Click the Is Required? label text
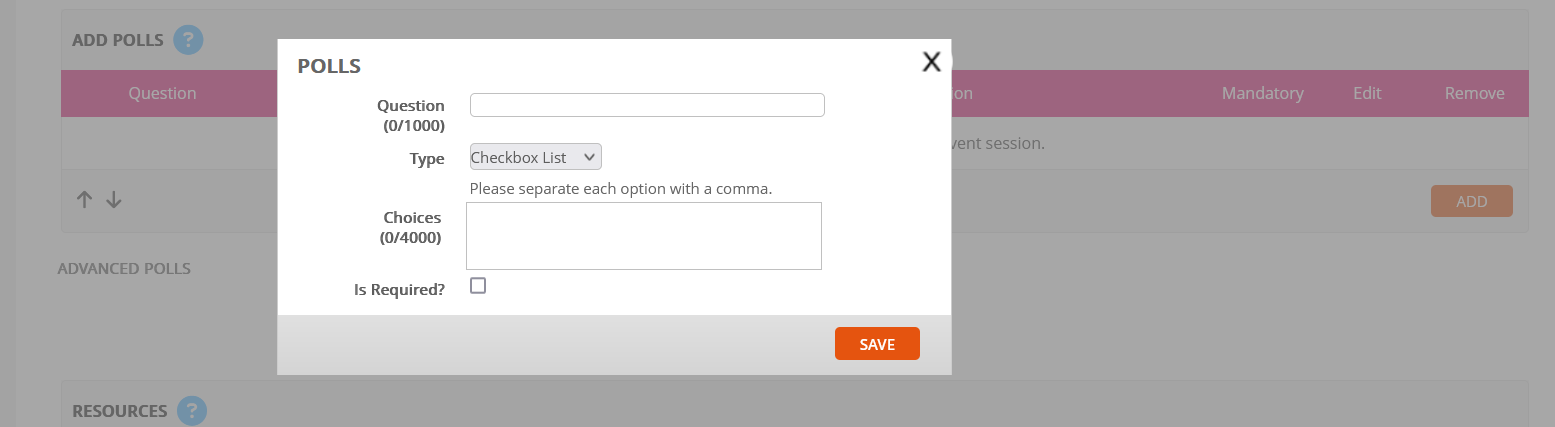 pyautogui.click(x=400, y=289)
